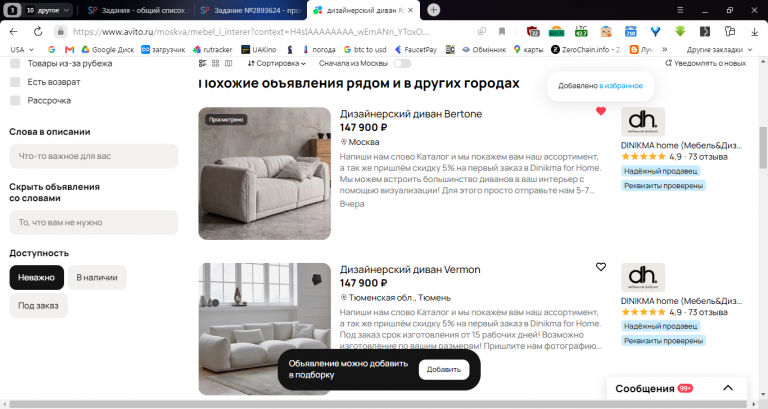Switch to Задания - общий список tab
This screenshot has height=409, width=768.
[x=138, y=10]
